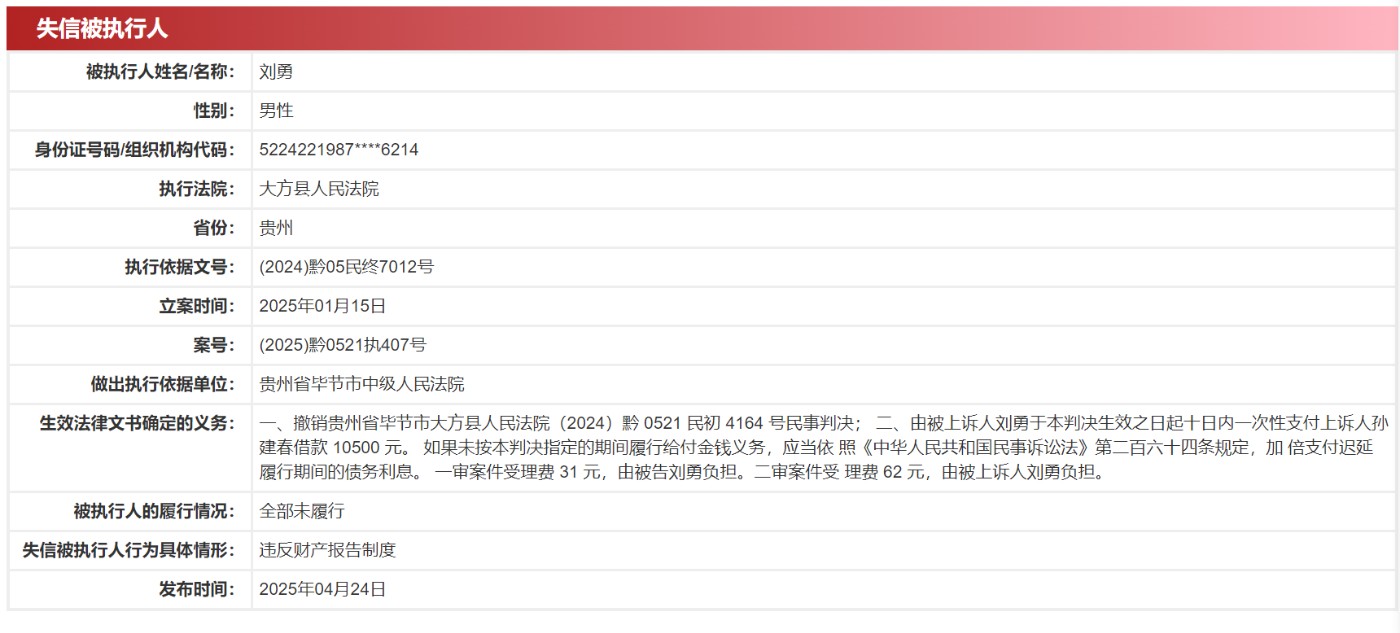Click the court name 大方县人民法院

click(x=319, y=189)
